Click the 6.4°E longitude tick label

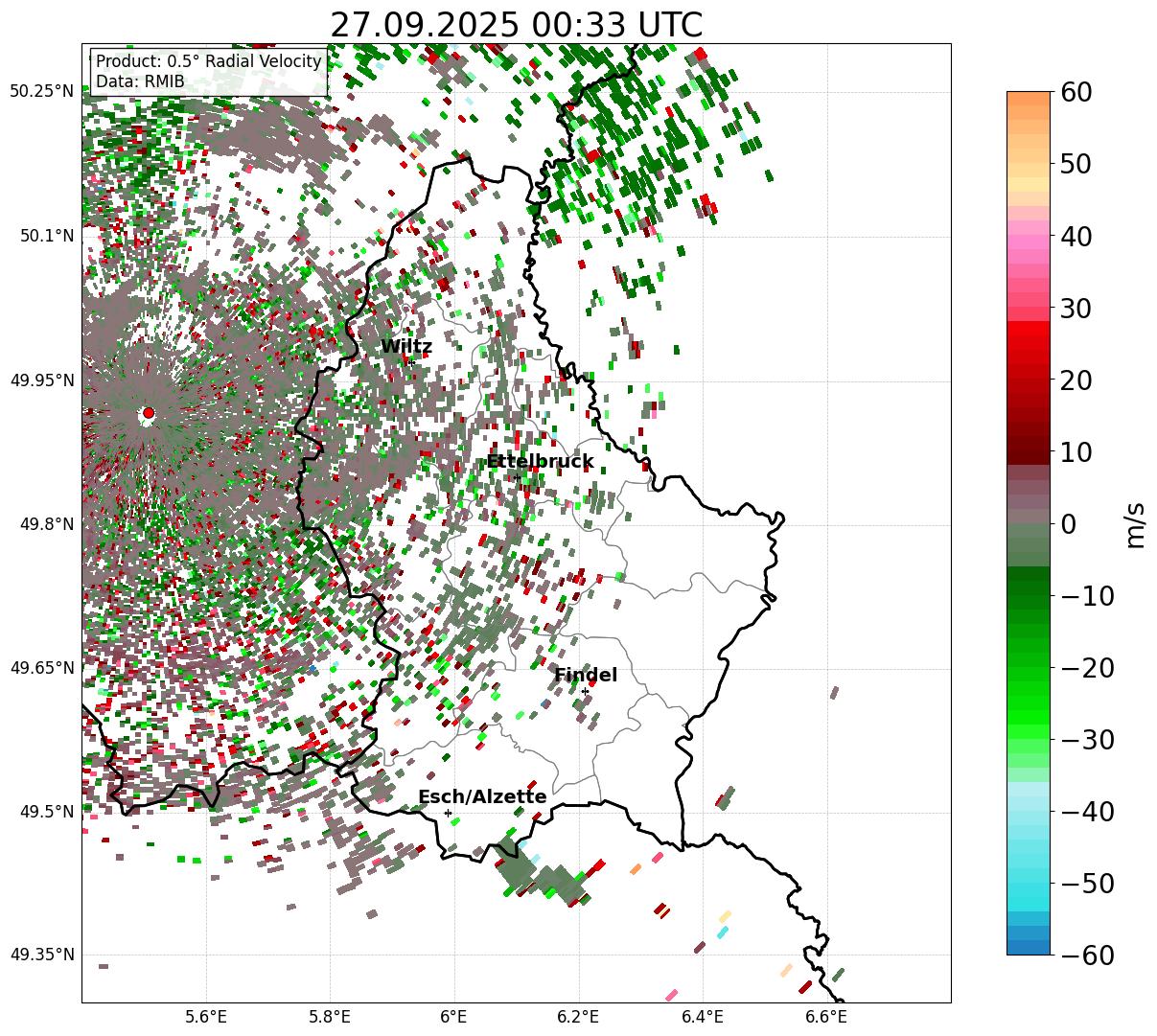tap(703, 1017)
